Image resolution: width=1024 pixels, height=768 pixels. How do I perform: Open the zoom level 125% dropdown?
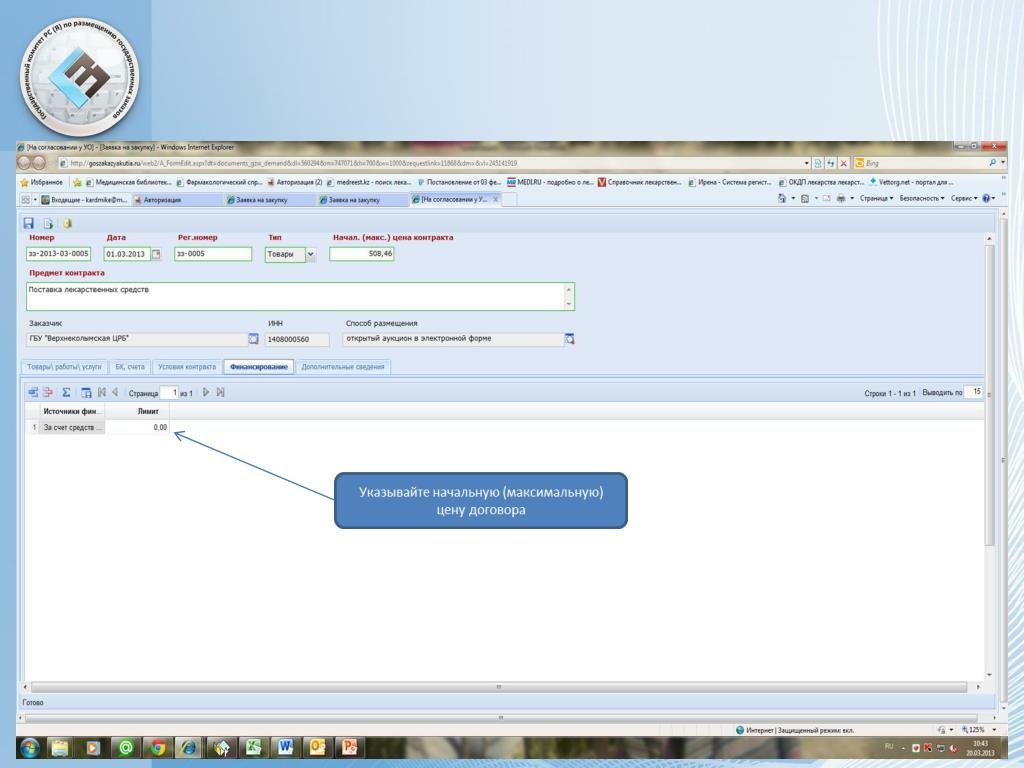[x=994, y=730]
